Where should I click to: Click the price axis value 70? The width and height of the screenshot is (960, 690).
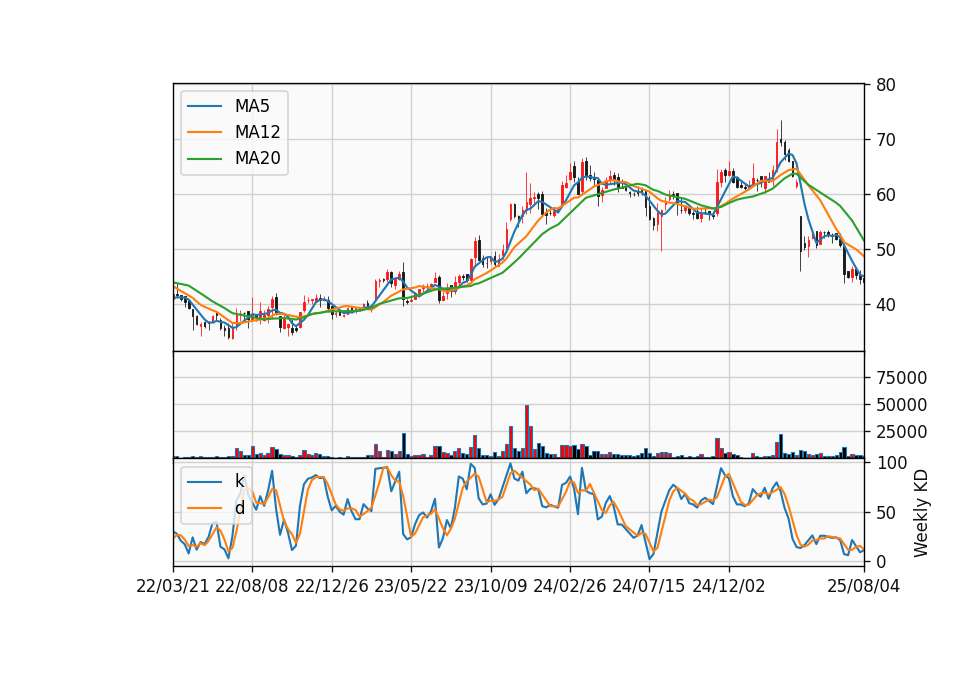tap(886, 140)
